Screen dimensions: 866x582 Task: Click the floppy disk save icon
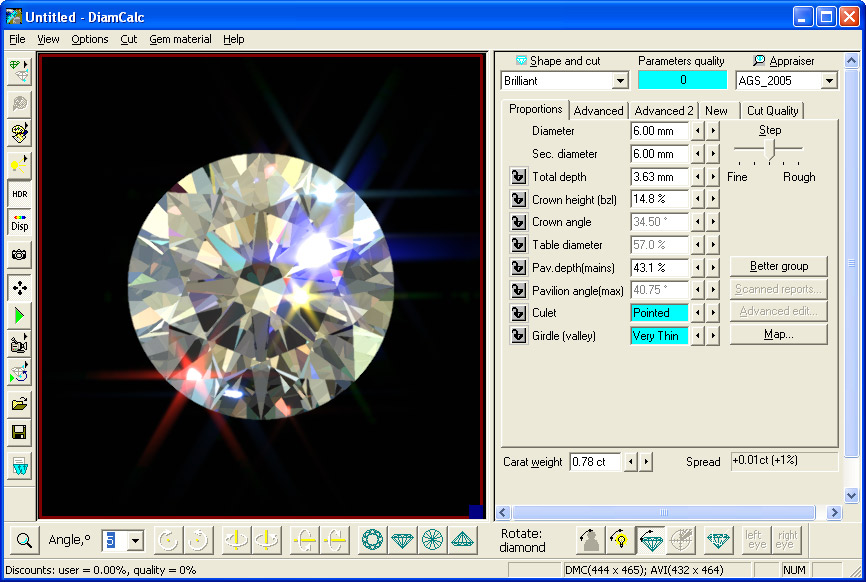pos(19,433)
